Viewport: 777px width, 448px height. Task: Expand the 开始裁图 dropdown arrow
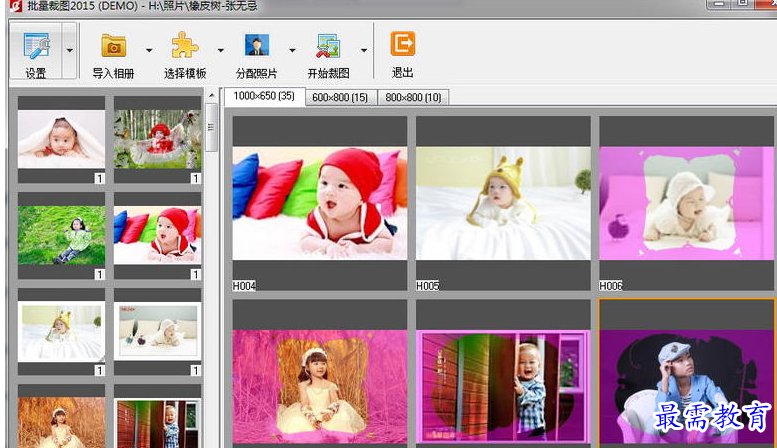click(364, 50)
